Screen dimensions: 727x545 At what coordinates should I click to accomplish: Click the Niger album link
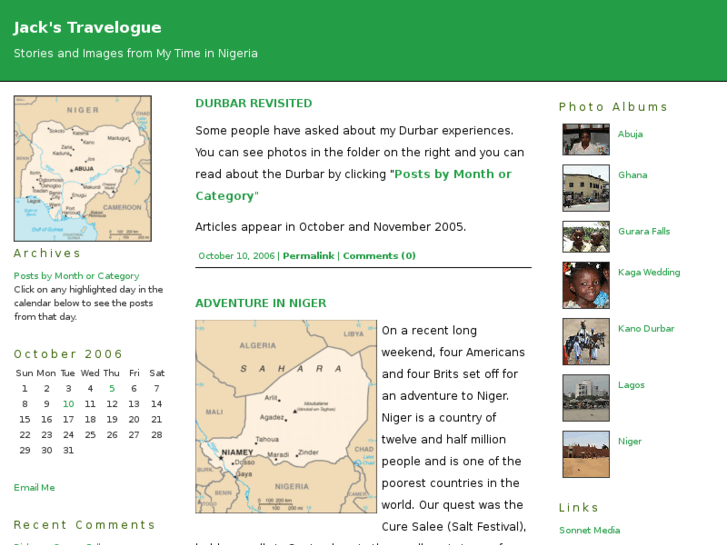pos(630,441)
